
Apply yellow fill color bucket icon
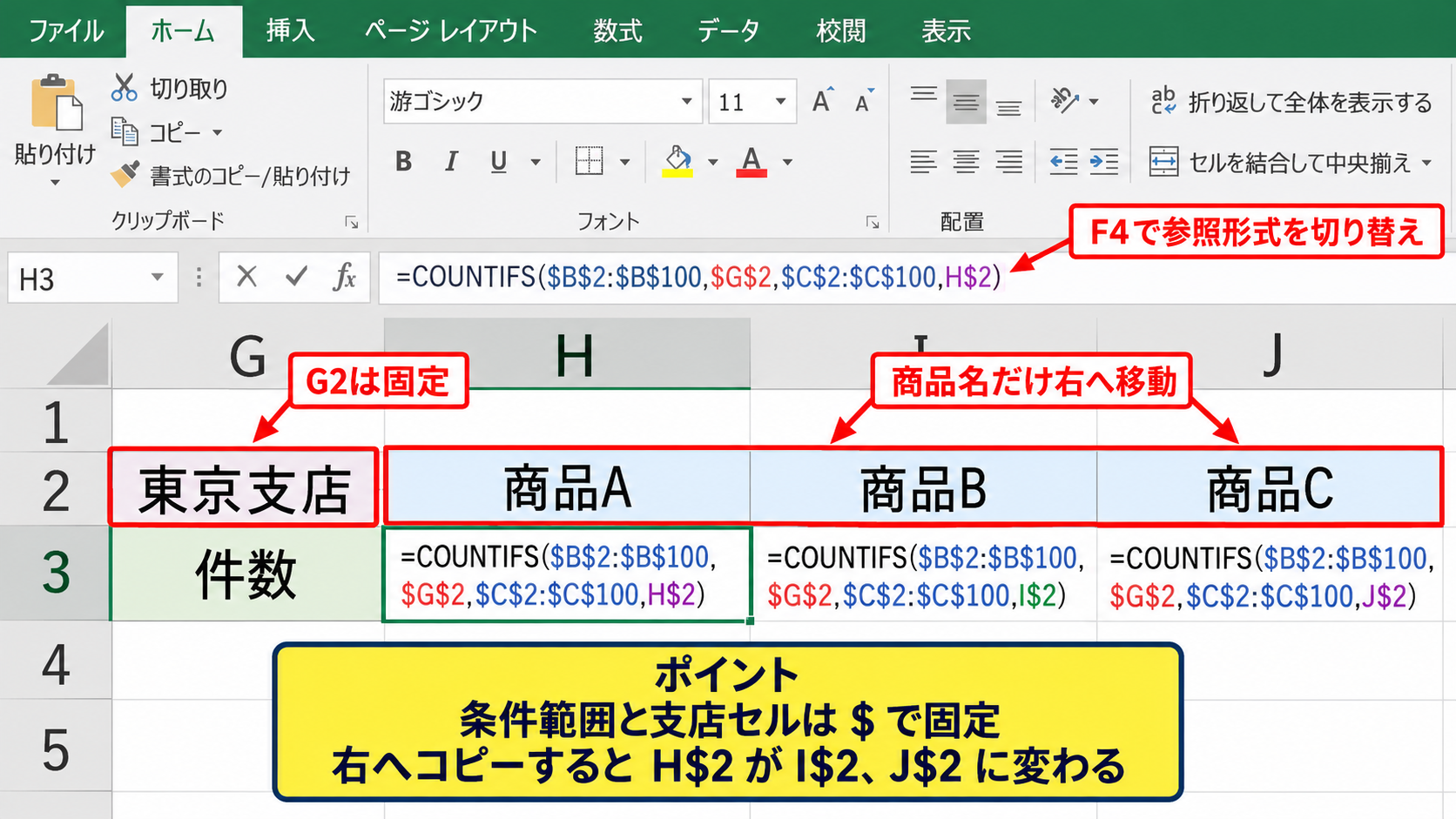[677, 161]
